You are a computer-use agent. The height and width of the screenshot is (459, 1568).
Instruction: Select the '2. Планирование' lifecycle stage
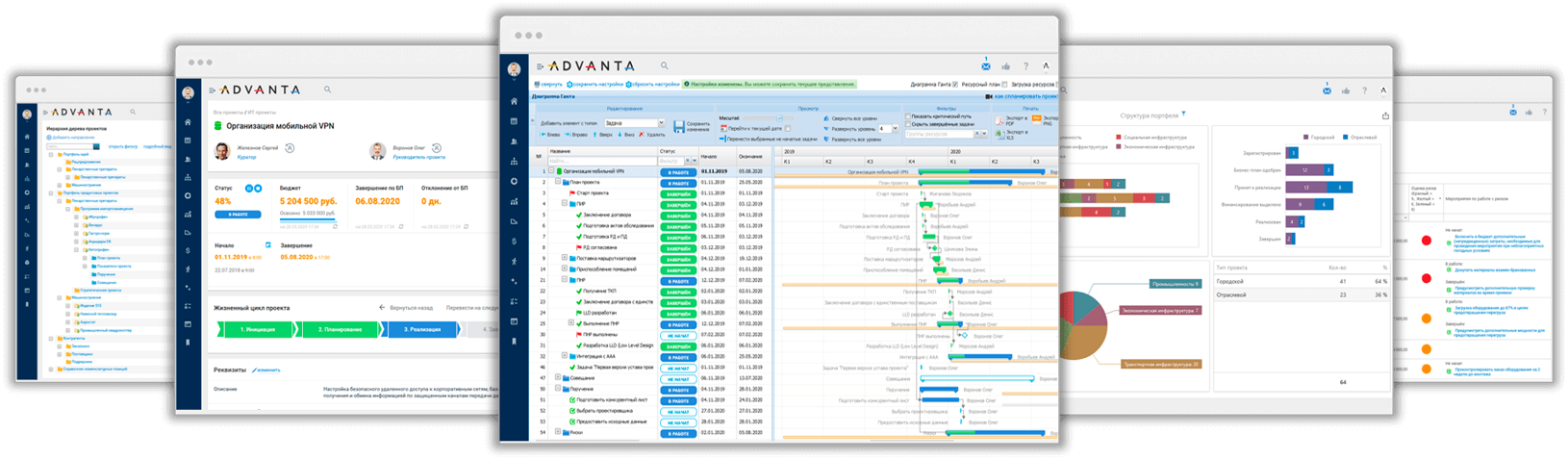point(341,329)
